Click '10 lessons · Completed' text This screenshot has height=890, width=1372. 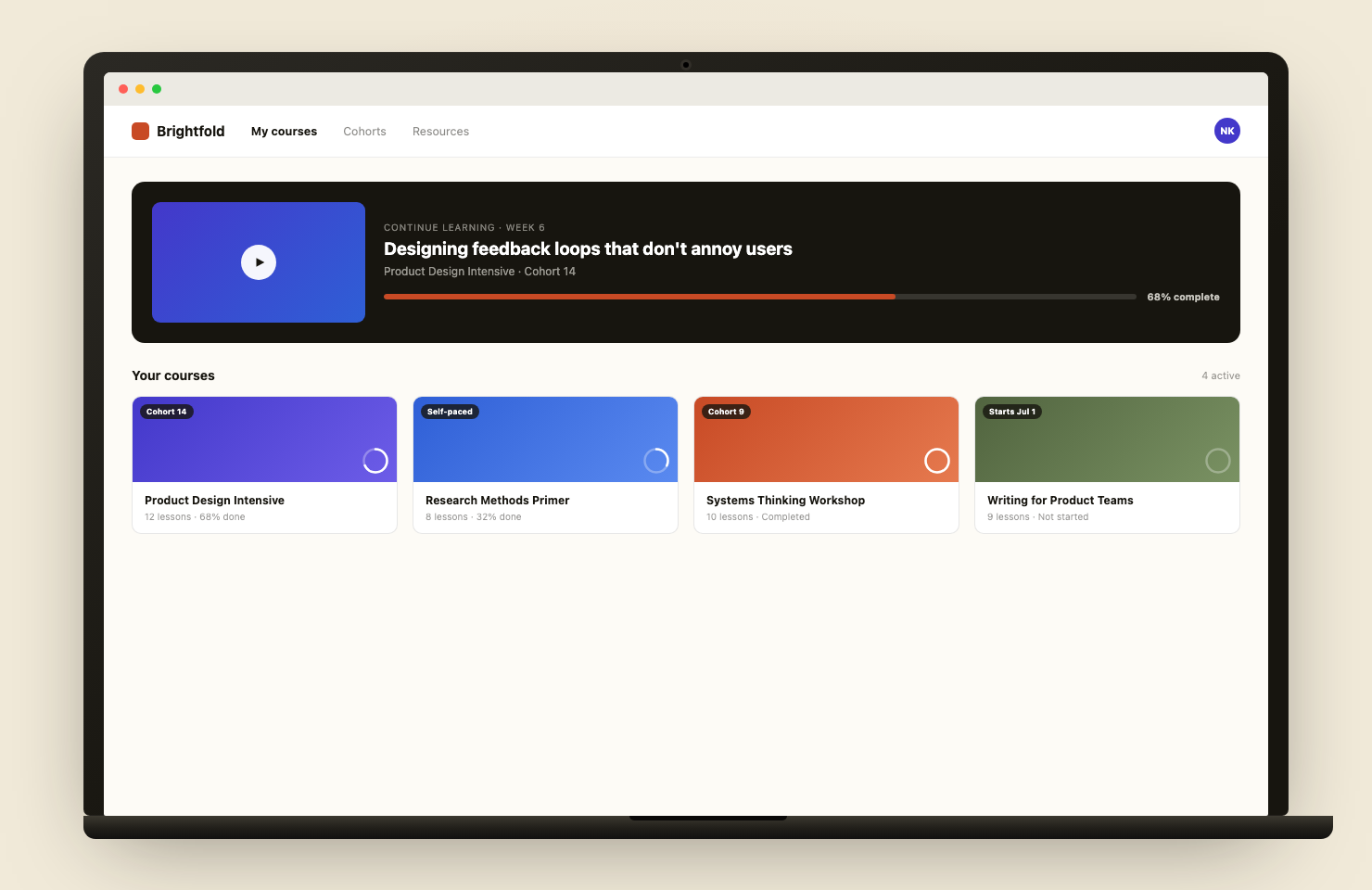coord(758,517)
